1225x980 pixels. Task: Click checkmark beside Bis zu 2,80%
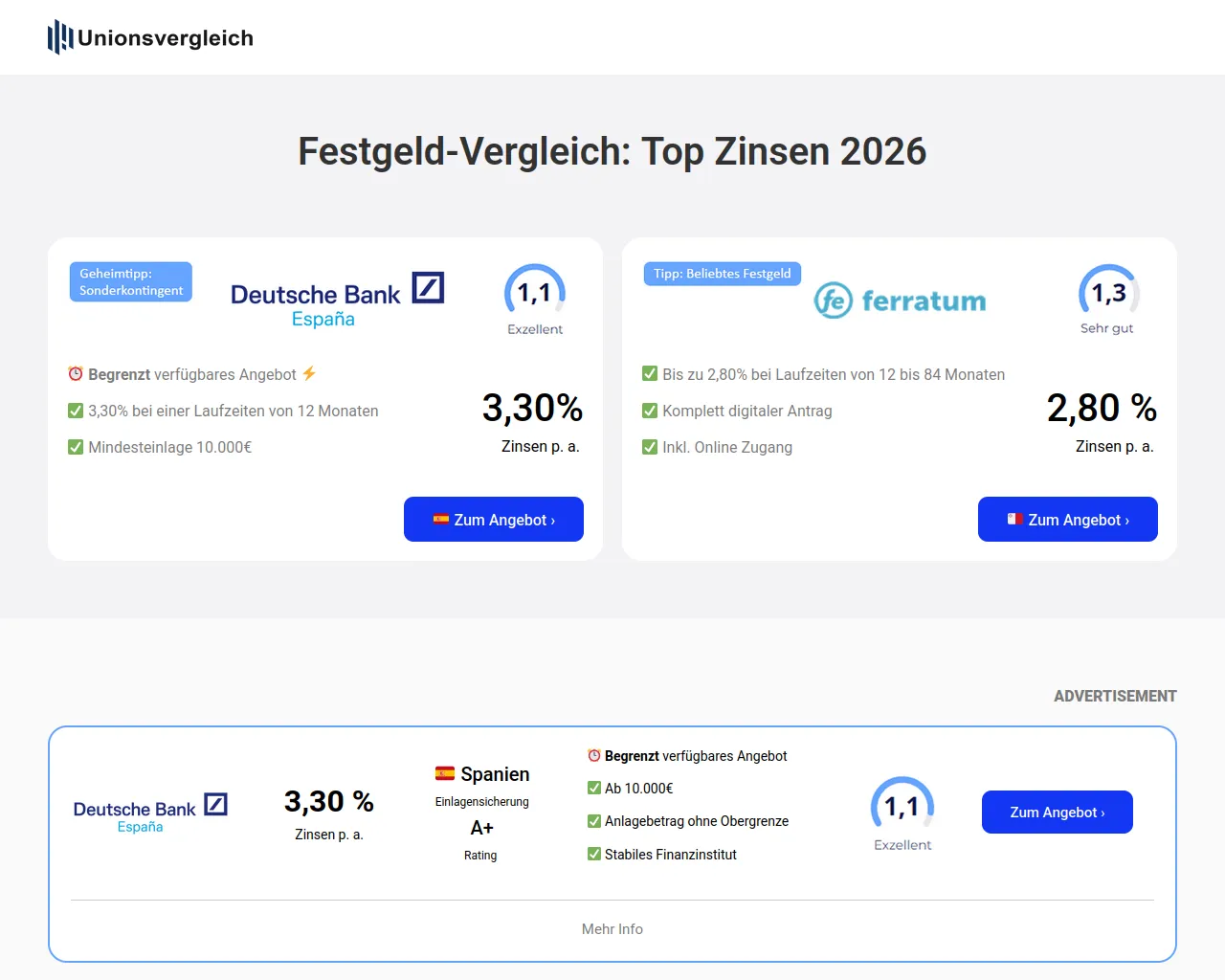(x=650, y=374)
